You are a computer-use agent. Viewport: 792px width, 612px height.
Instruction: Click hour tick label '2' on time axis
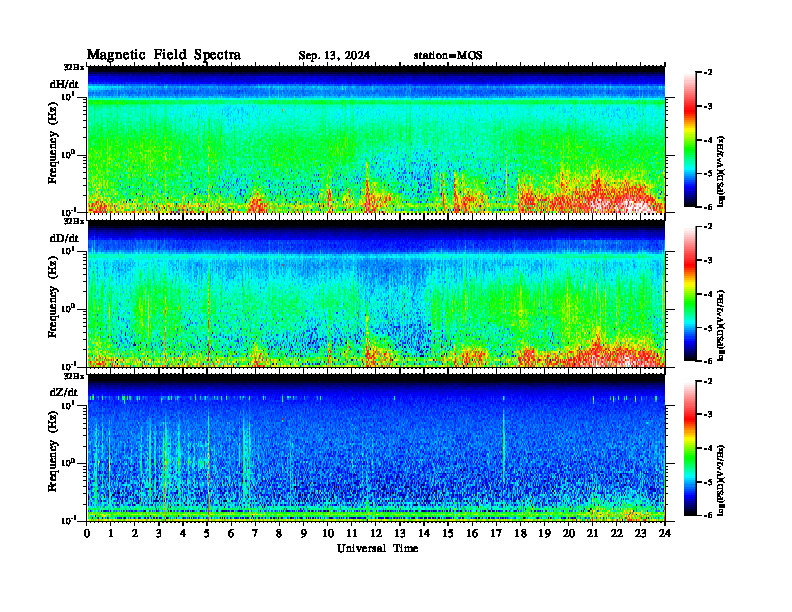point(135,533)
